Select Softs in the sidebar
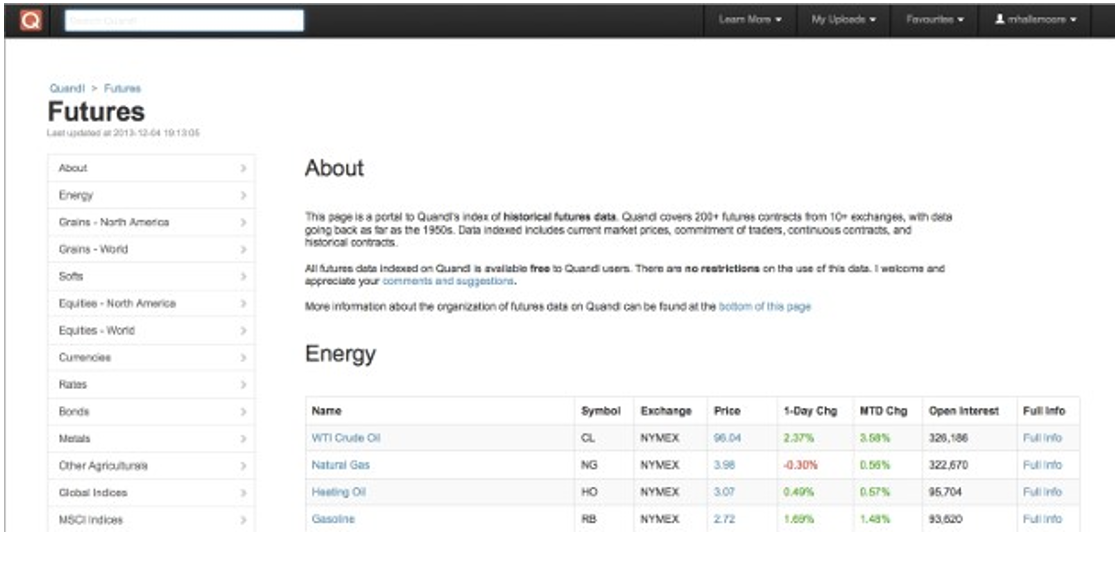Image resolution: width=1118 pixels, height=575 pixels. coord(151,277)
